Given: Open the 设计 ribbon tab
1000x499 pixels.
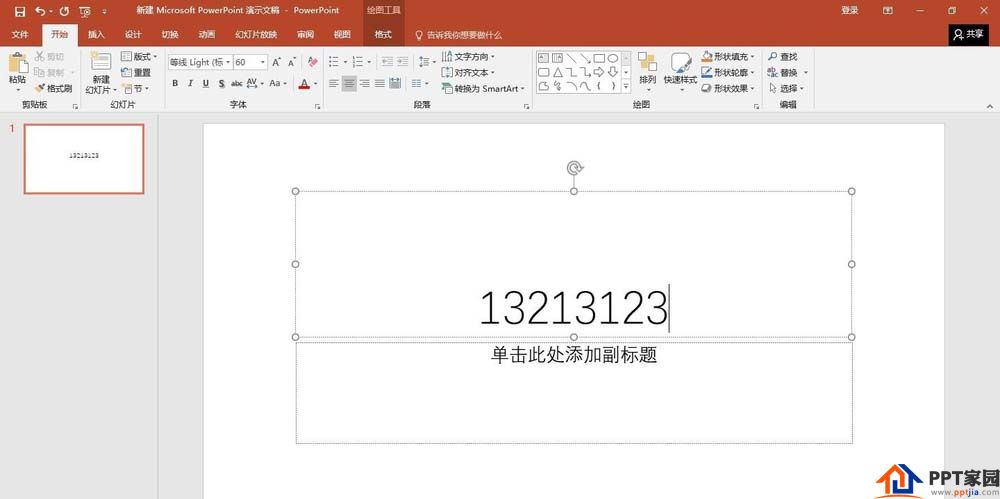Looking at the screenshot, I should pyautogui.click(x=133, y=34).
